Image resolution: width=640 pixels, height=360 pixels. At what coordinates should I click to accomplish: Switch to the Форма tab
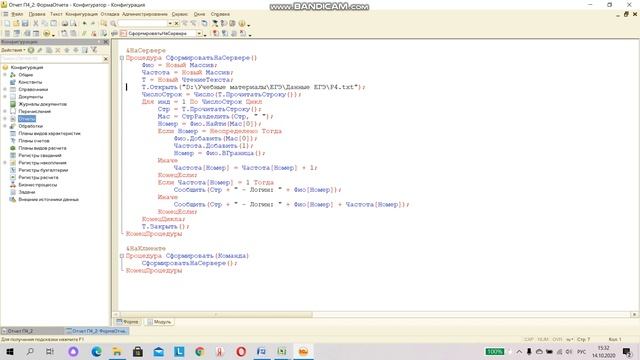coord(128,322)
